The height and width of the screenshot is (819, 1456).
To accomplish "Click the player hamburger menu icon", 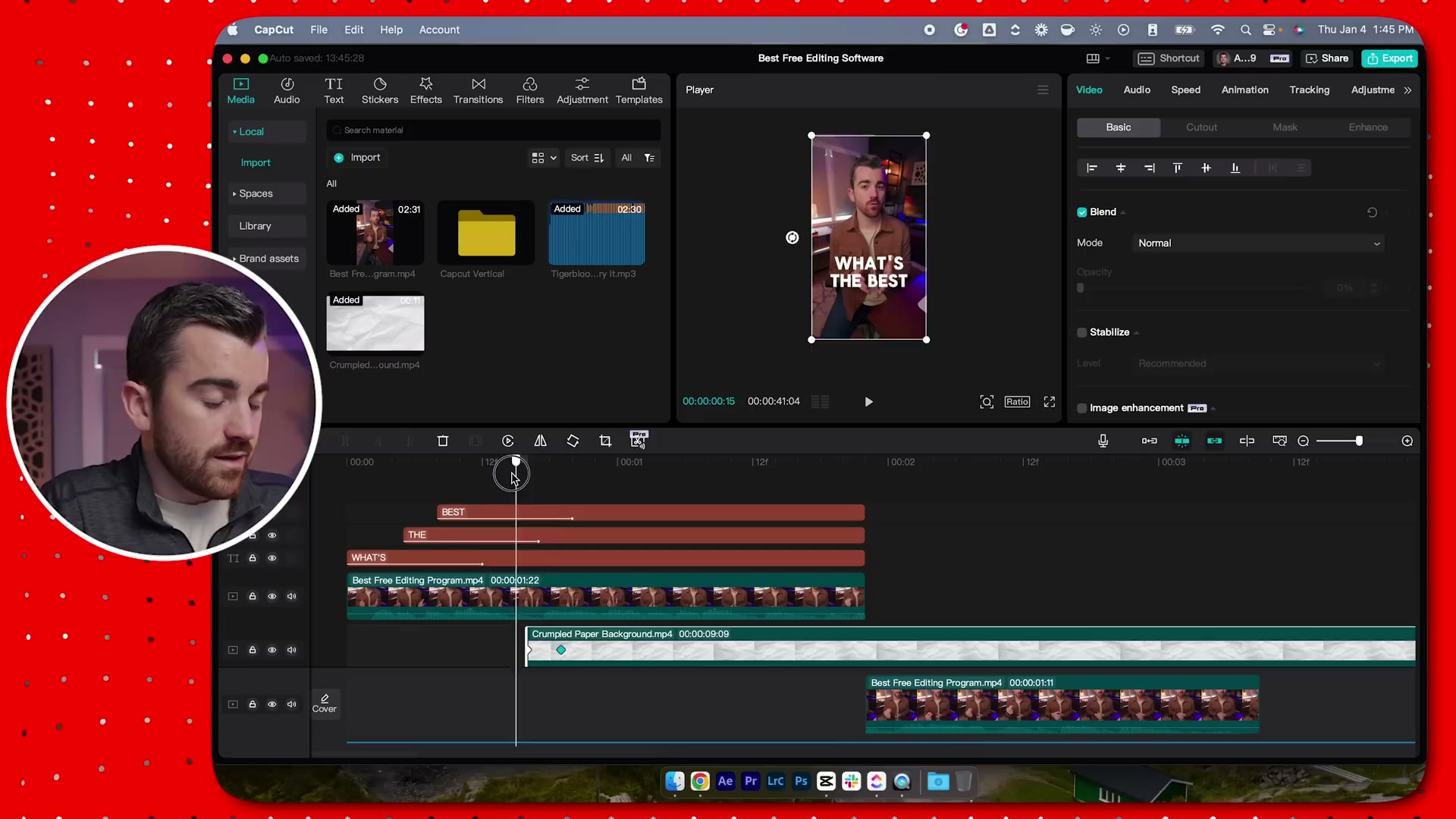I will point(1043,89).
